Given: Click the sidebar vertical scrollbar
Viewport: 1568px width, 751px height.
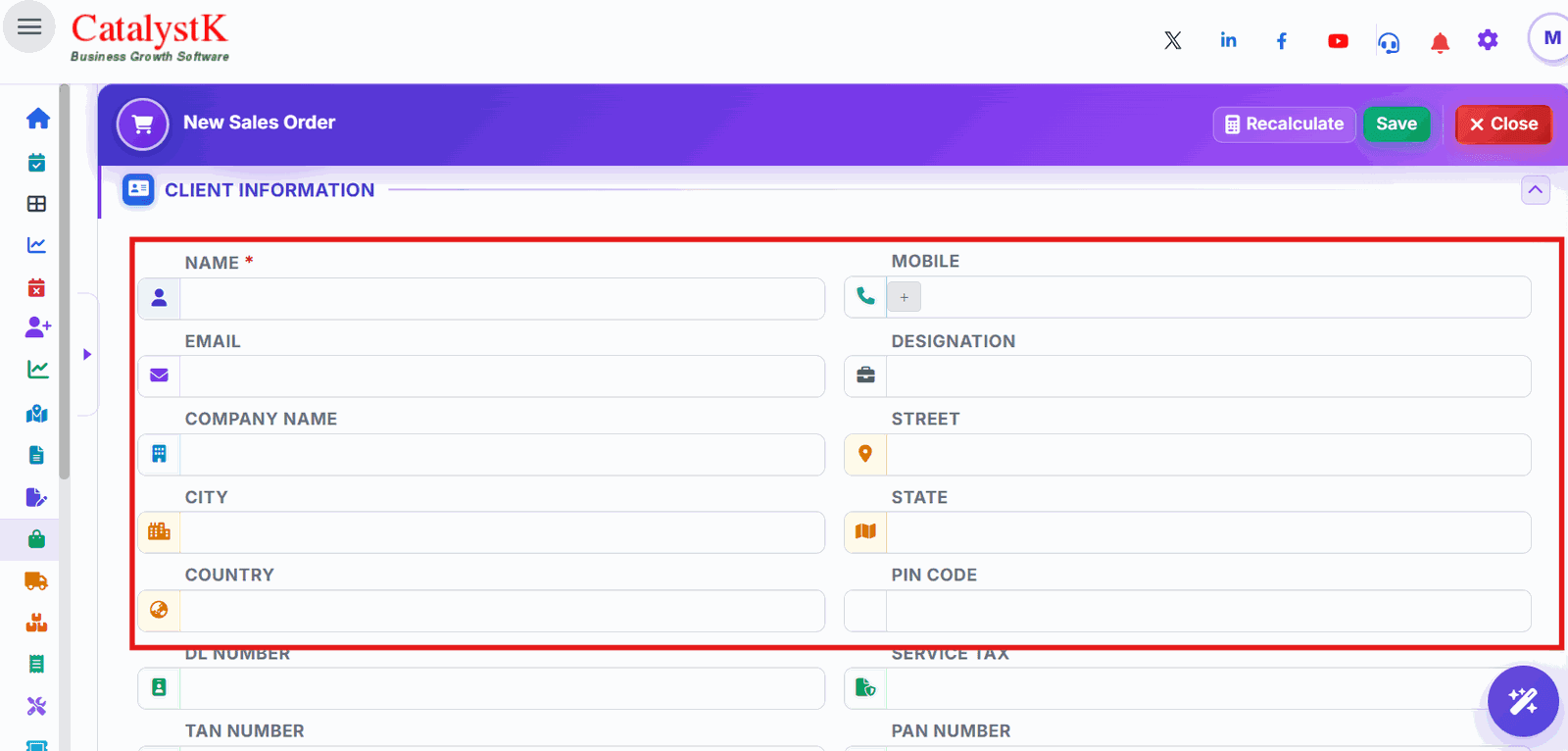Looking at the screenshot, I should tap(65, 282).
